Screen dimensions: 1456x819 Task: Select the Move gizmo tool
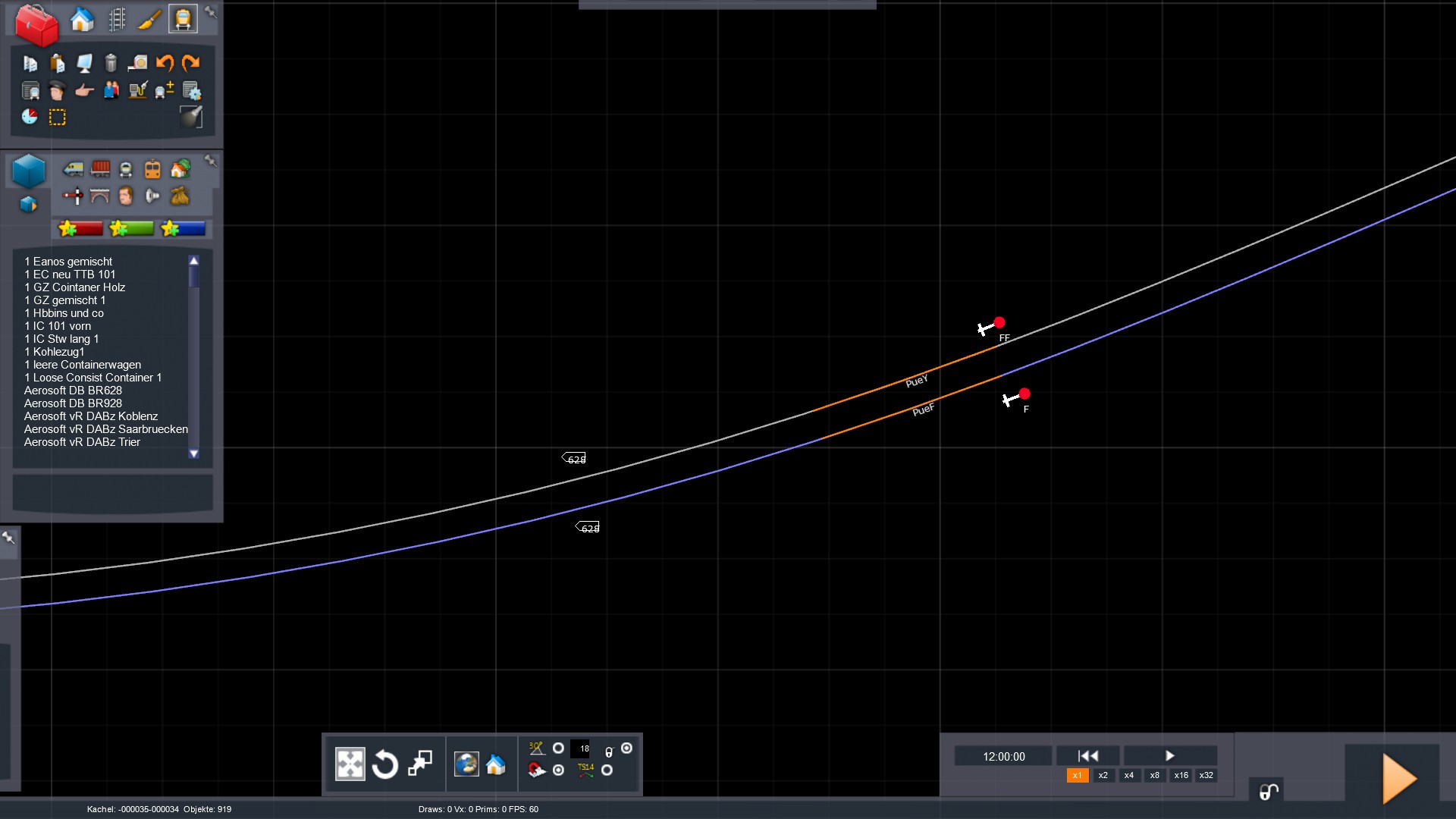(350, 764)
